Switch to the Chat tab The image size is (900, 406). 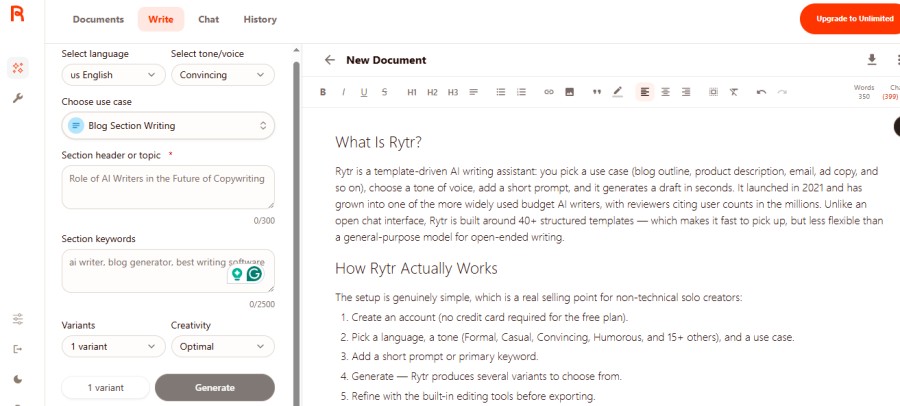click(208, 20)
